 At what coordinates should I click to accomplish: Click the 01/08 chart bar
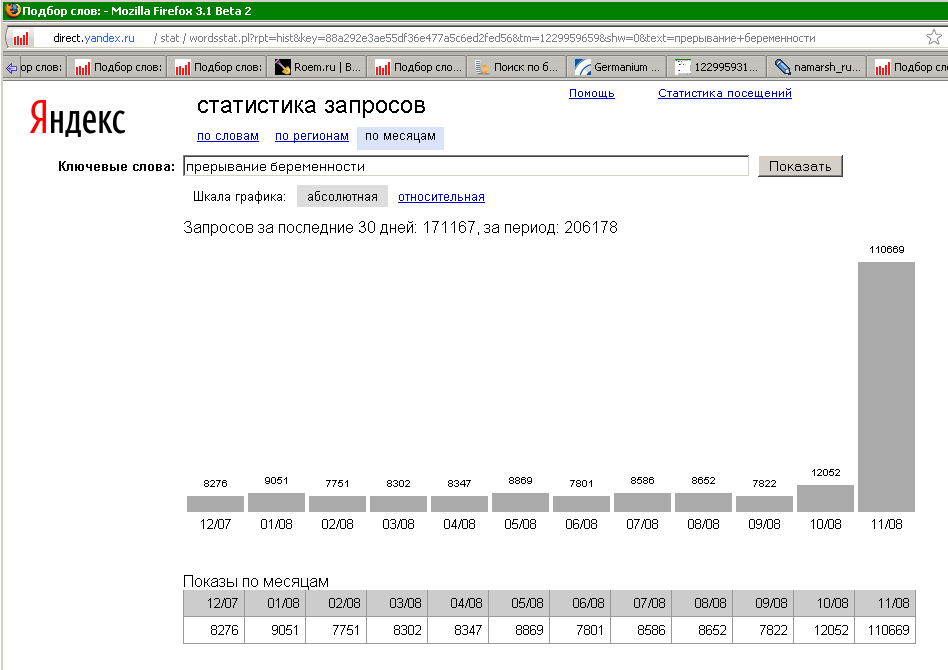(276, 502)
